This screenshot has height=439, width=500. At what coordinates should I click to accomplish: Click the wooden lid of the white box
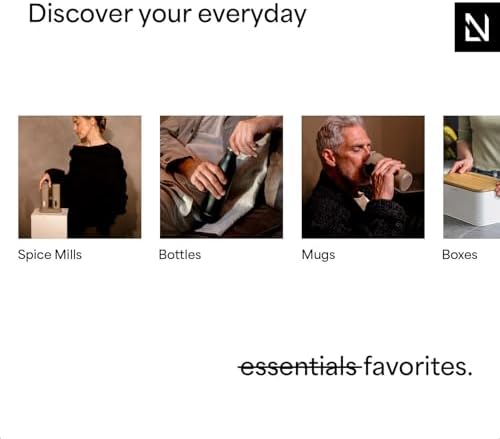point(471,182)
